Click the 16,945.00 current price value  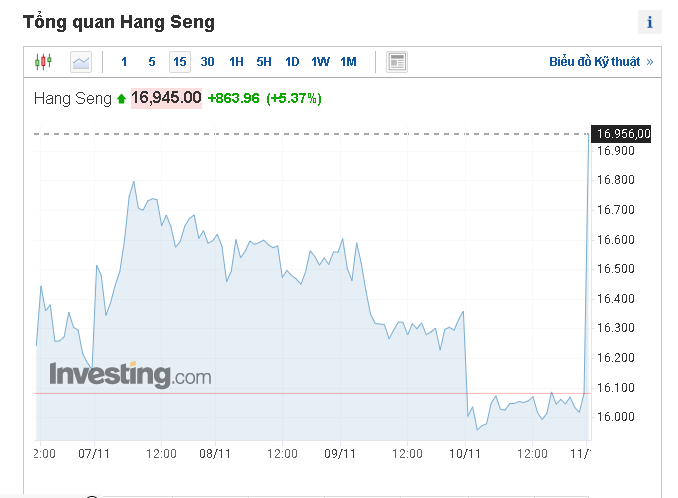pyautogui.click(x=166, y=98)
